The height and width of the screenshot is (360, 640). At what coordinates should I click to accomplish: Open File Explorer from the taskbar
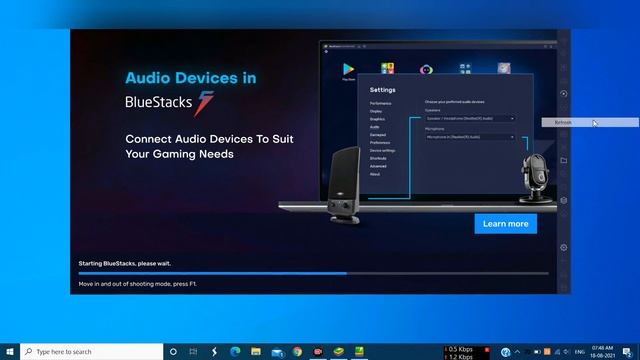pos(256,351)
